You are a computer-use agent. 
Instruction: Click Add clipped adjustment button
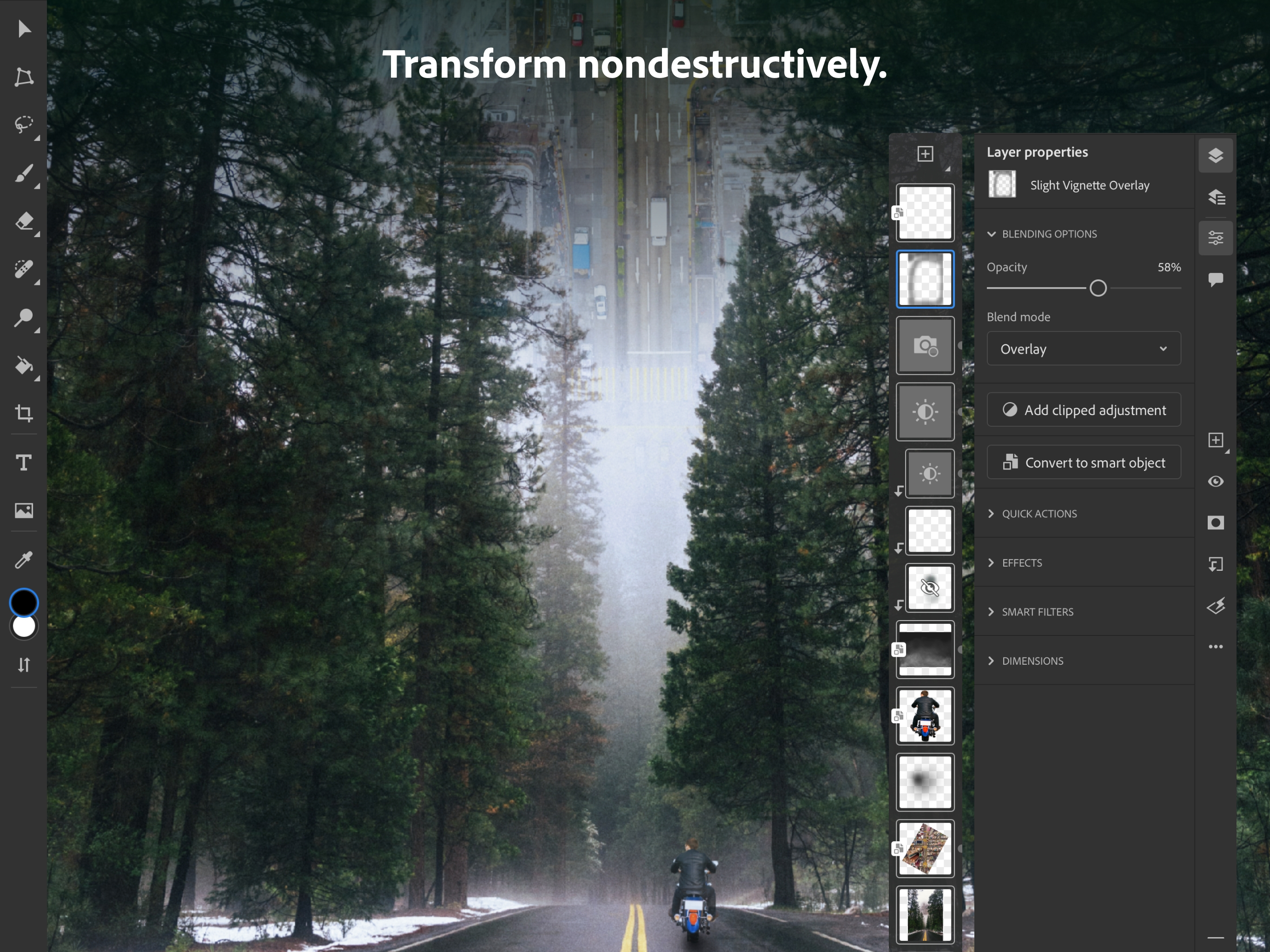click(1084, 409)
